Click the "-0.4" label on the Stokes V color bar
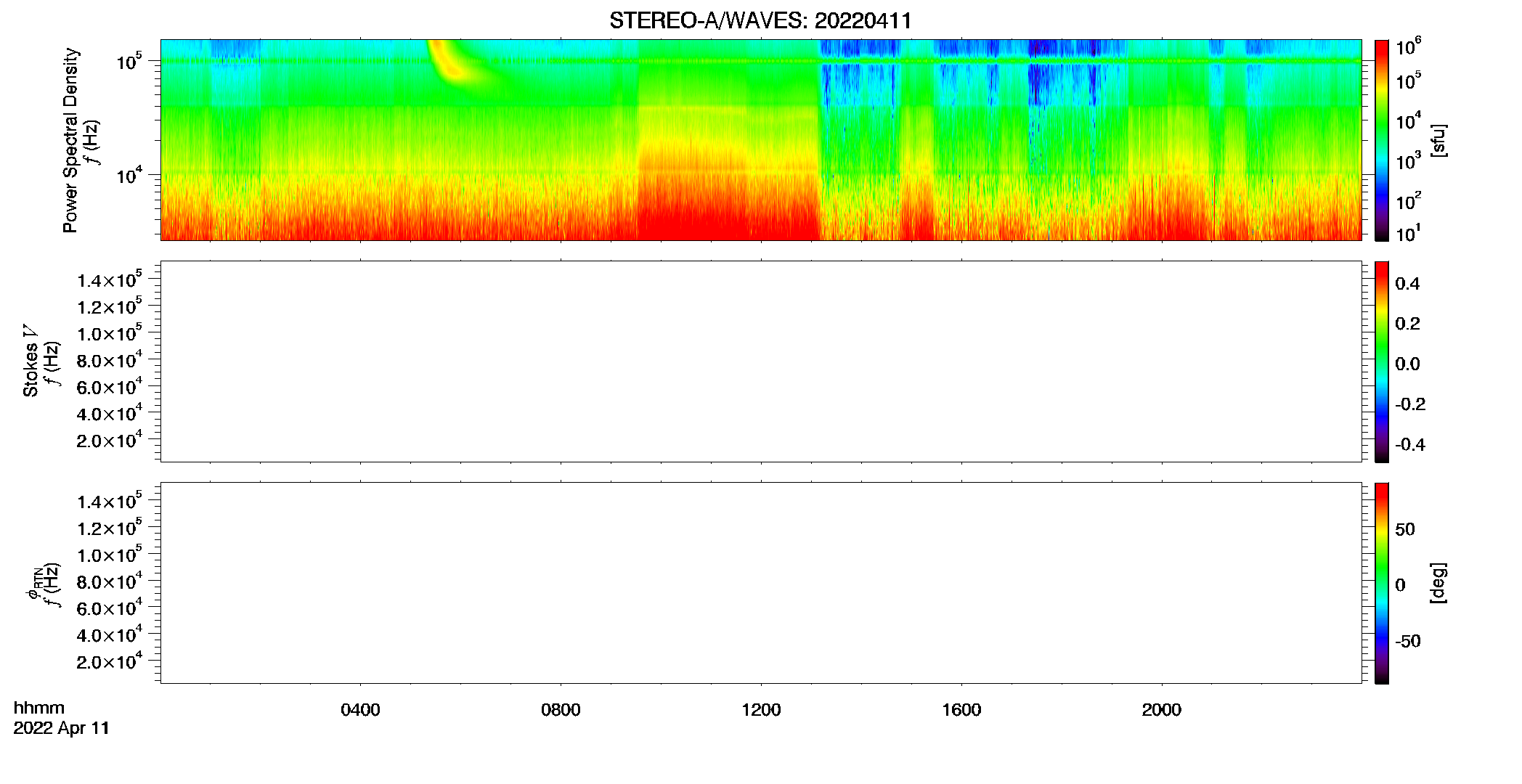 click(x=1410, y=445)
